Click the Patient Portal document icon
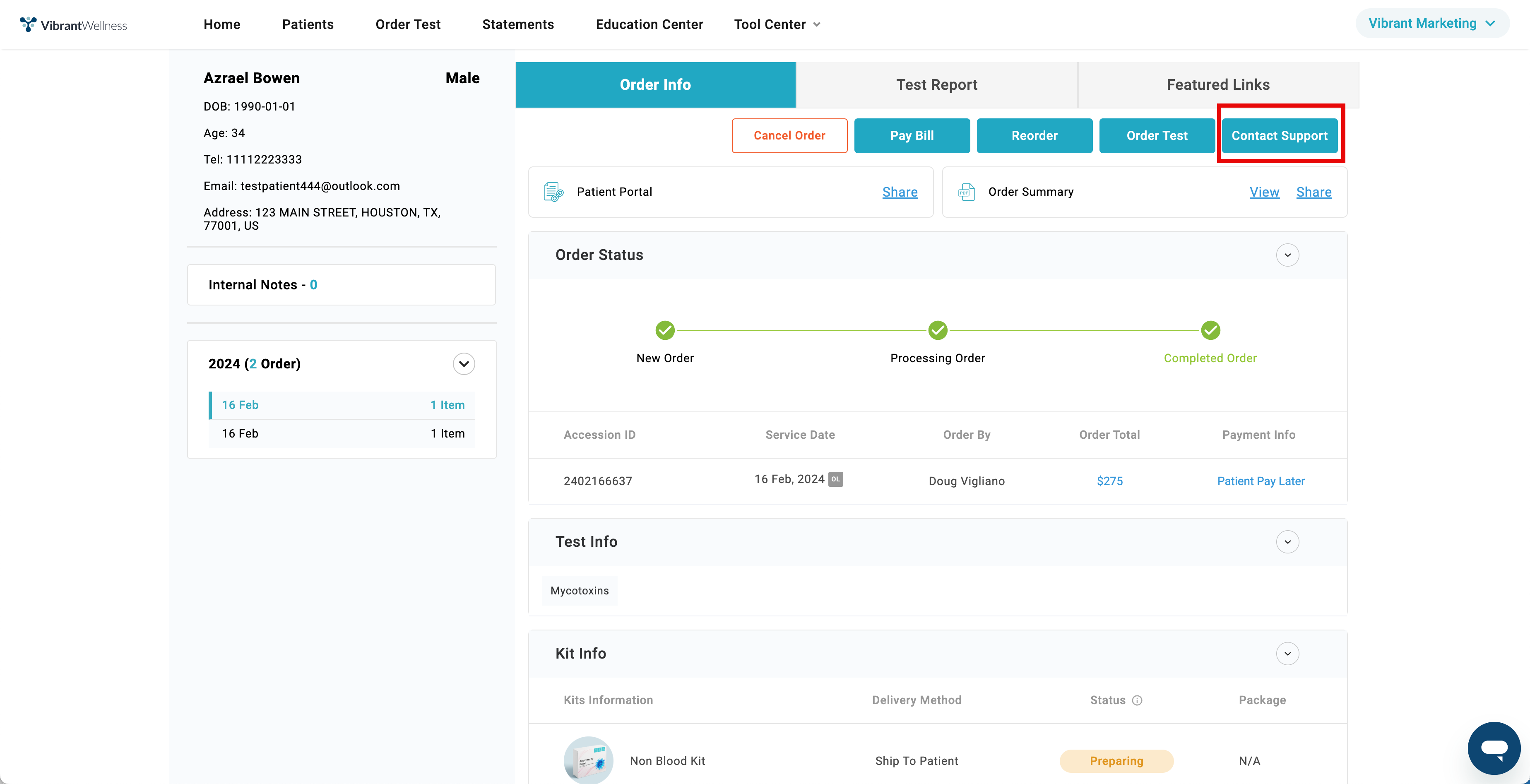Screen dimensions: 1530x784 (553, 192)
